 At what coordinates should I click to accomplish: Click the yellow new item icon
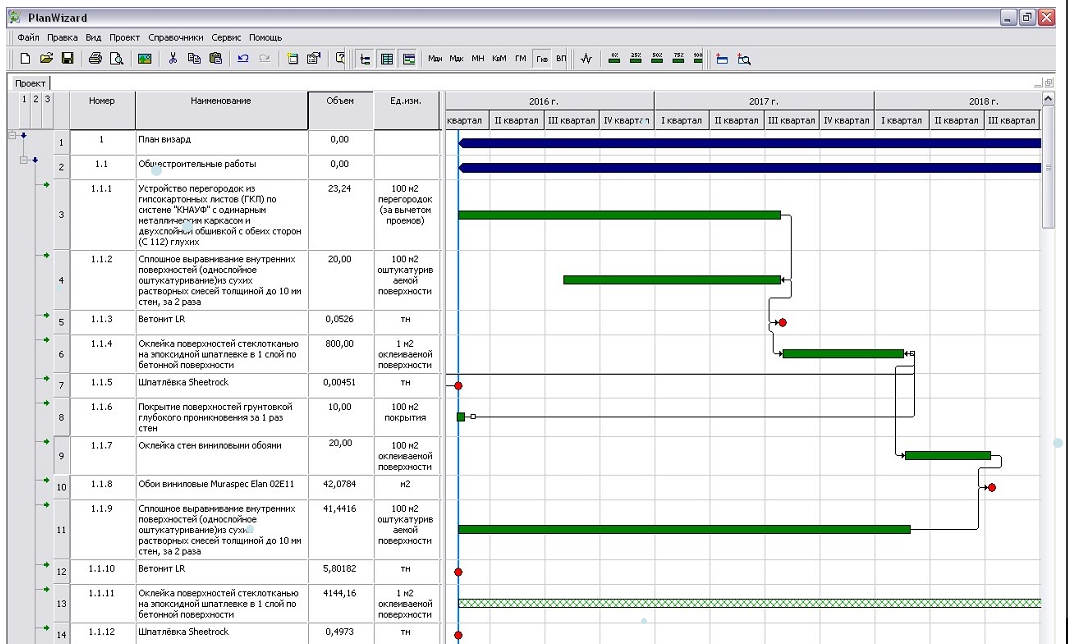(x=292, y=59)
